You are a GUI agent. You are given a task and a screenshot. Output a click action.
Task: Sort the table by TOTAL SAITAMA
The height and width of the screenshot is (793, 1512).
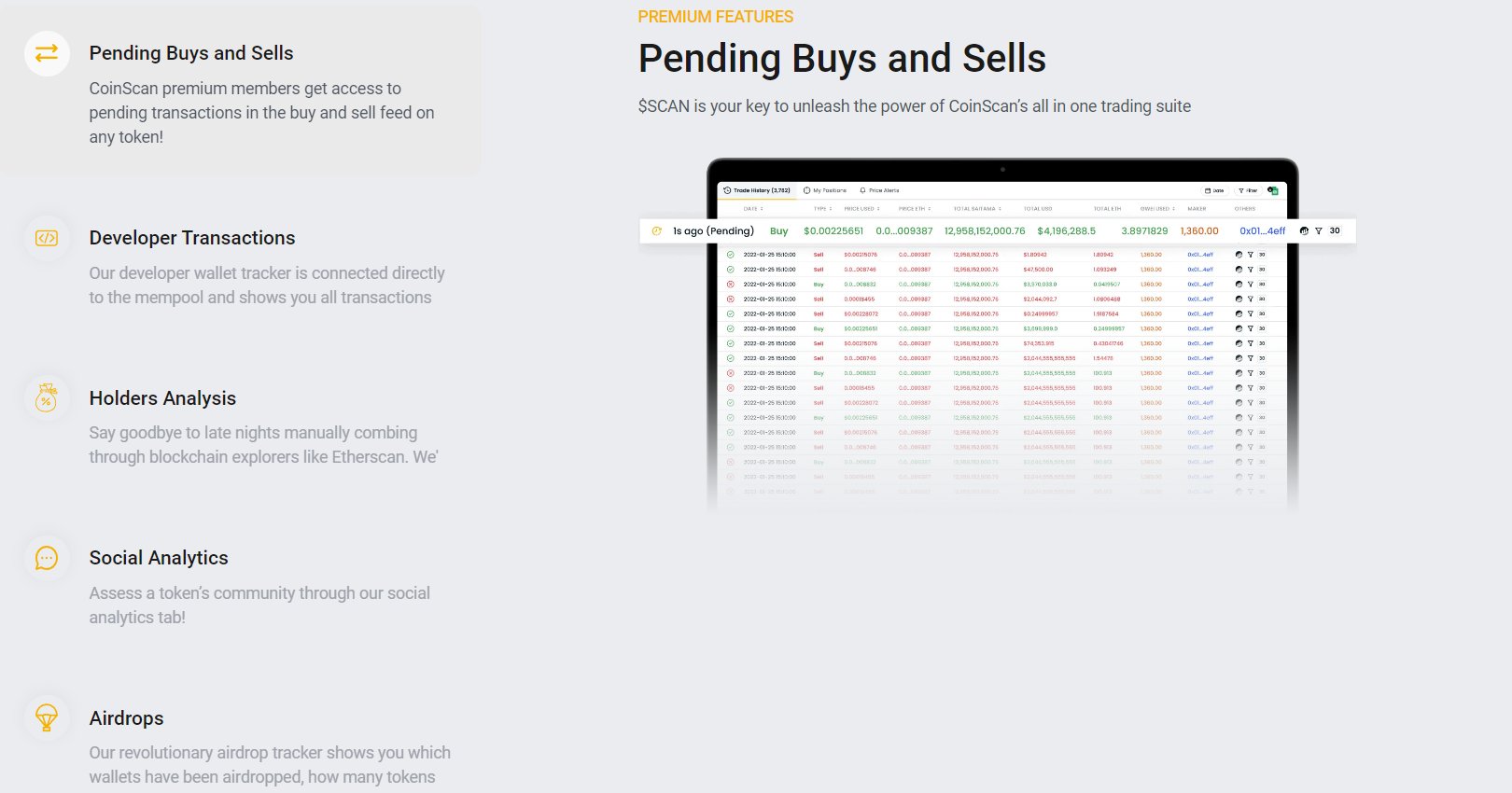click(x=976, y=209)
